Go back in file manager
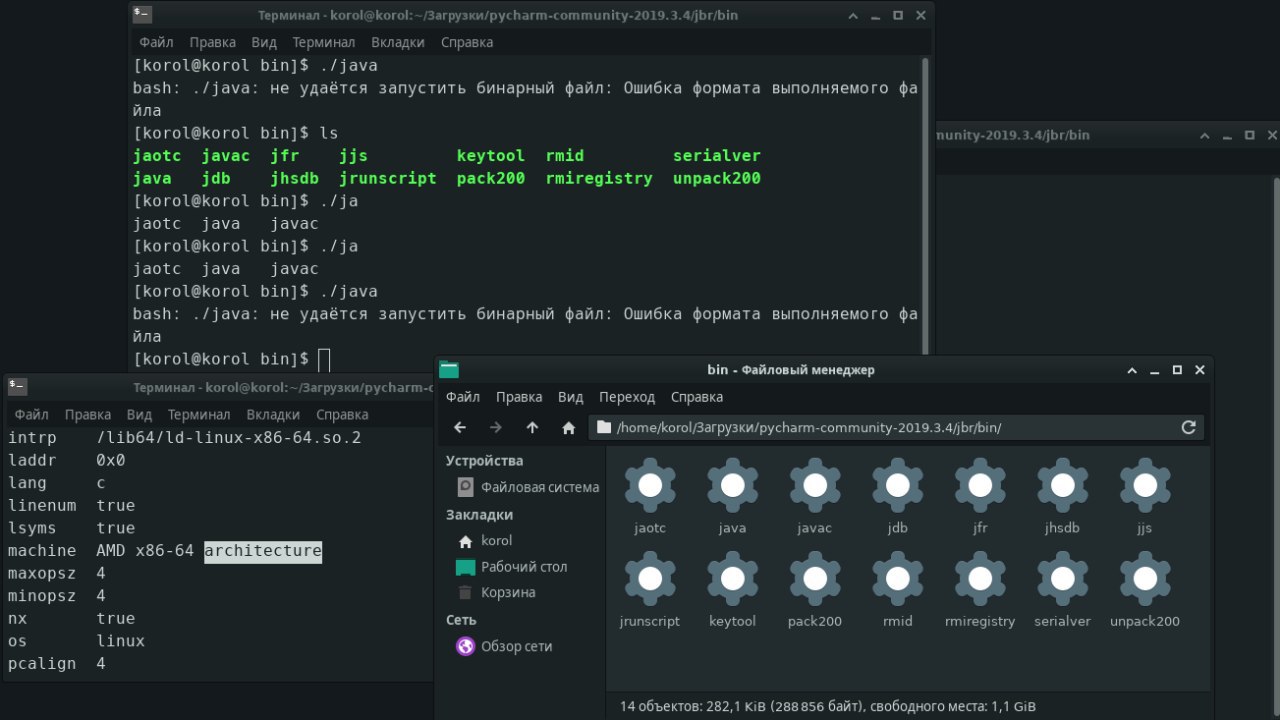Screen dimensions: 1280x720 [x=460, y=427]
